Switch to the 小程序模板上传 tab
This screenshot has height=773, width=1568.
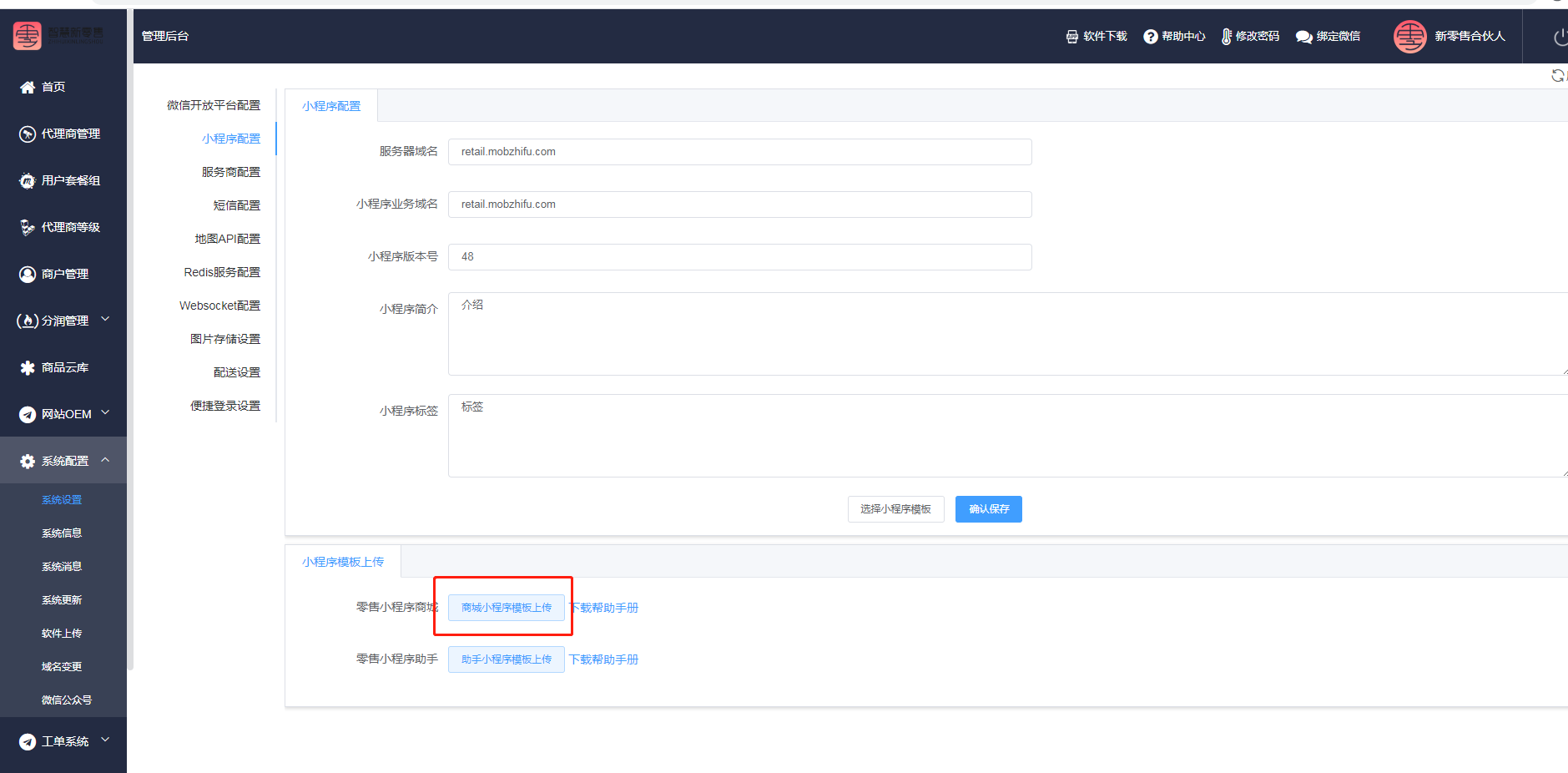click(343, 562)
